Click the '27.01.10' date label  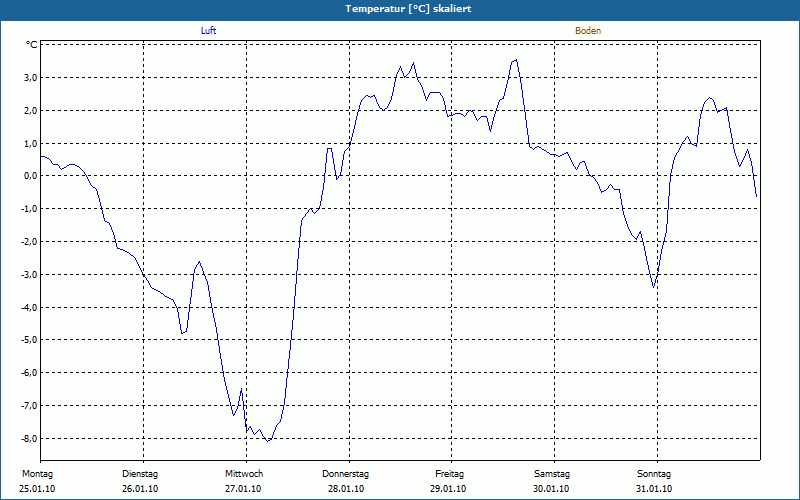[243, 489]
